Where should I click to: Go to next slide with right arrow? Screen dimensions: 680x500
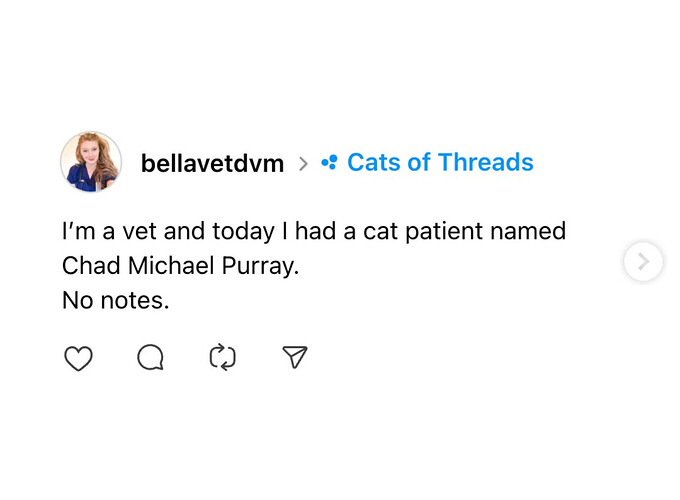(x=643, y=262)
